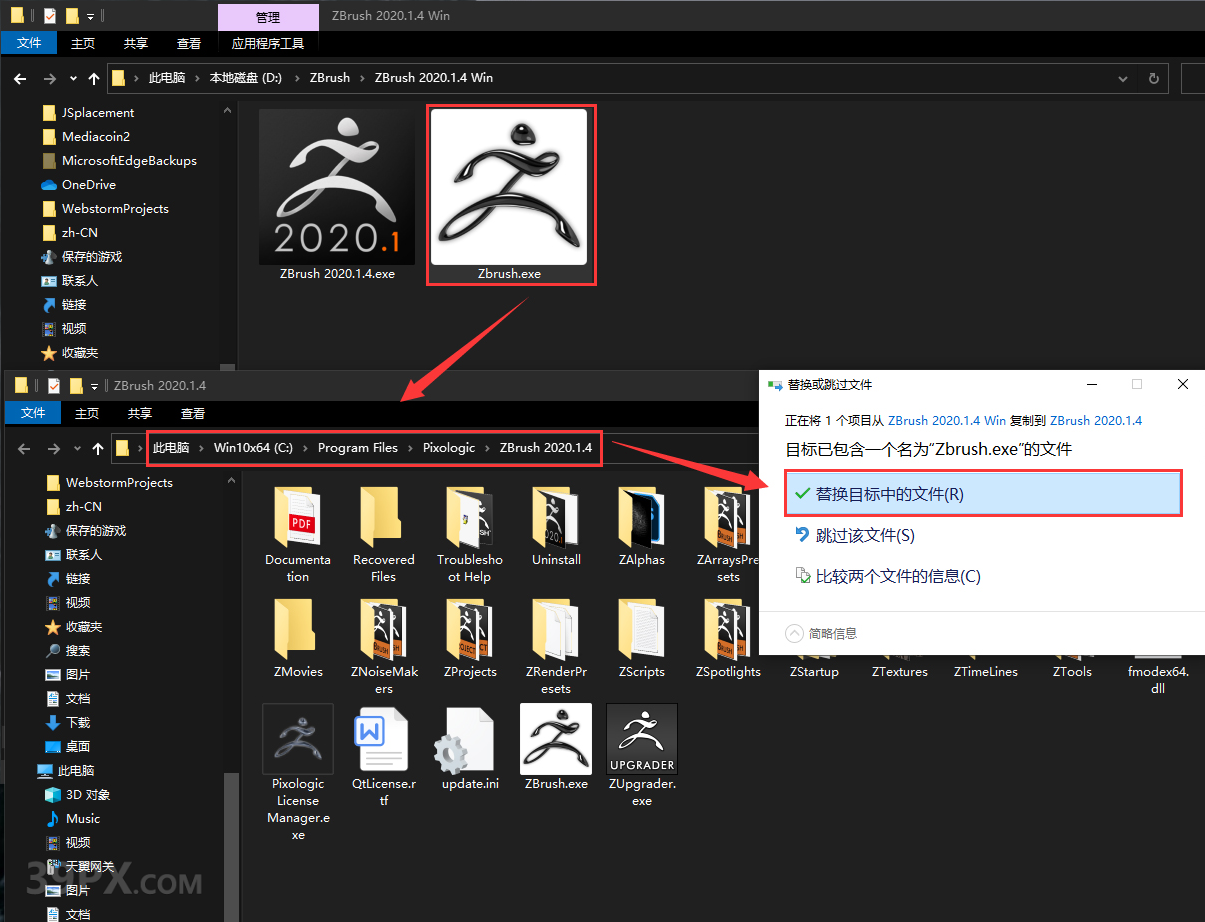Open the ZScripts folder
The height and width of the screenshot is (922, 1205).
pos(642,640)
